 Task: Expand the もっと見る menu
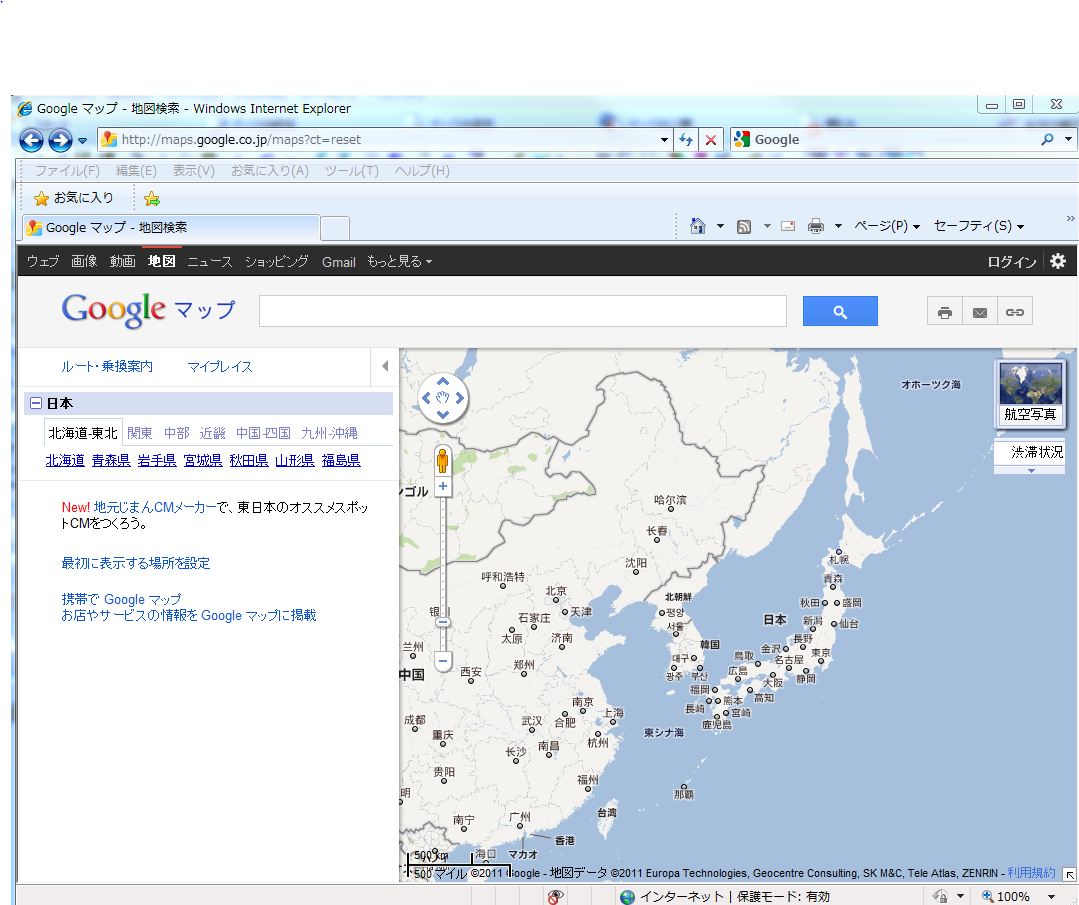point(399,262)
